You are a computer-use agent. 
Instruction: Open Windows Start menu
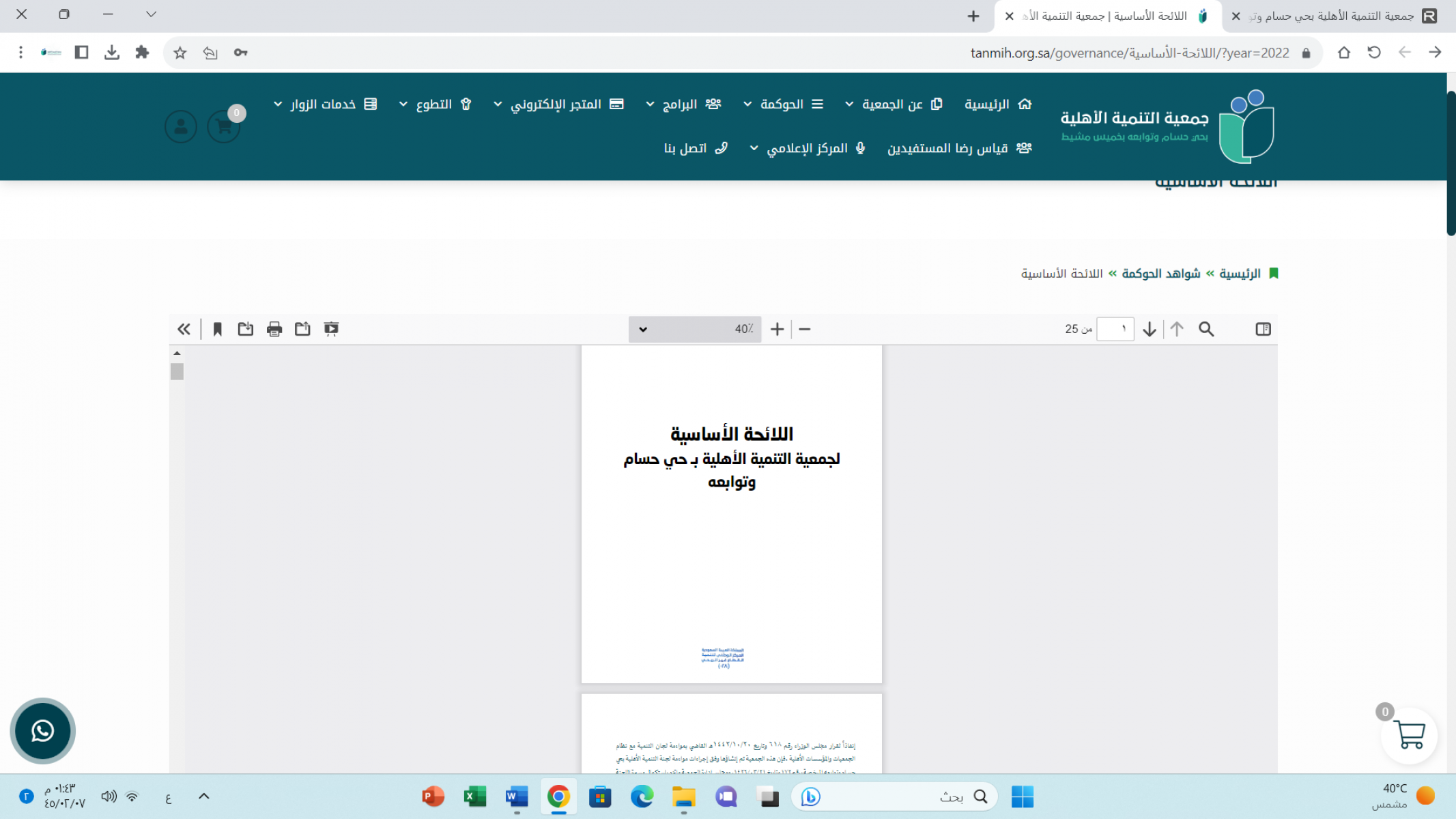(x=1022, y=796)
